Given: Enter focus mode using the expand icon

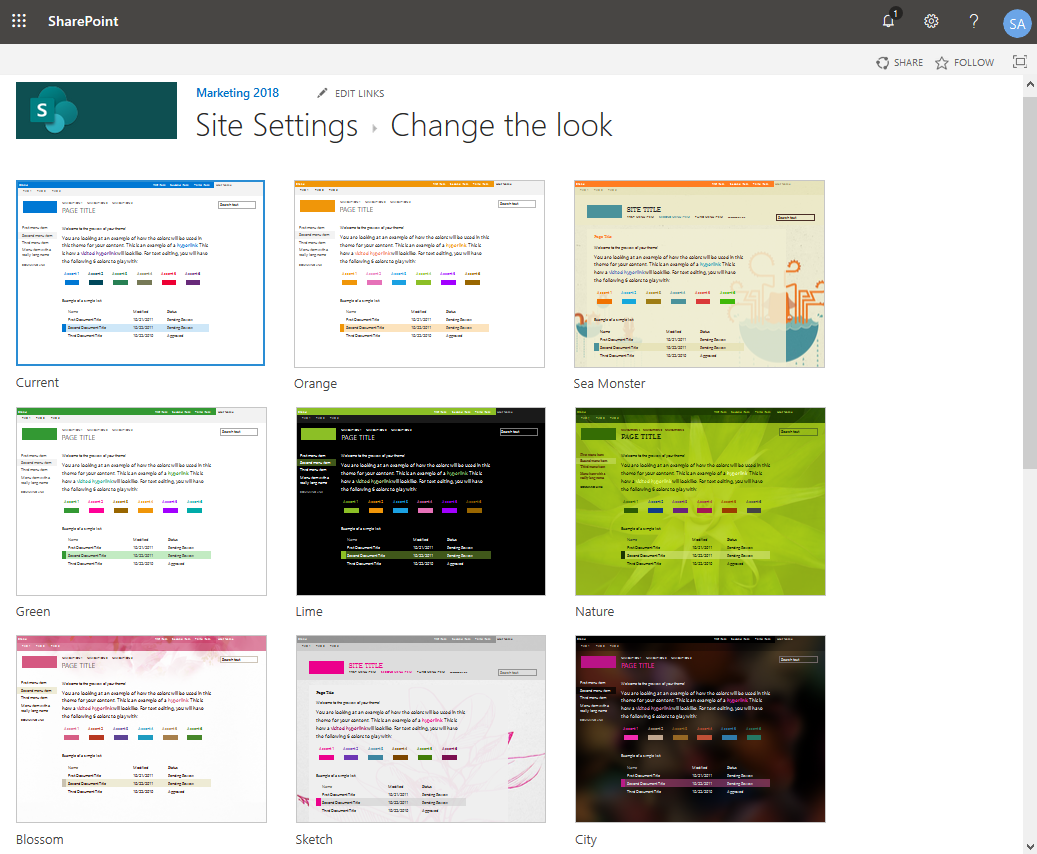Looking at the screenshot, I should [x=1019, y=61].
